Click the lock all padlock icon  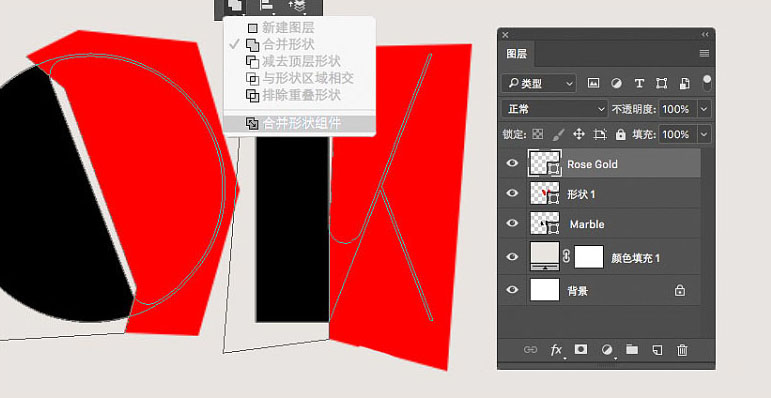point(621,134)
